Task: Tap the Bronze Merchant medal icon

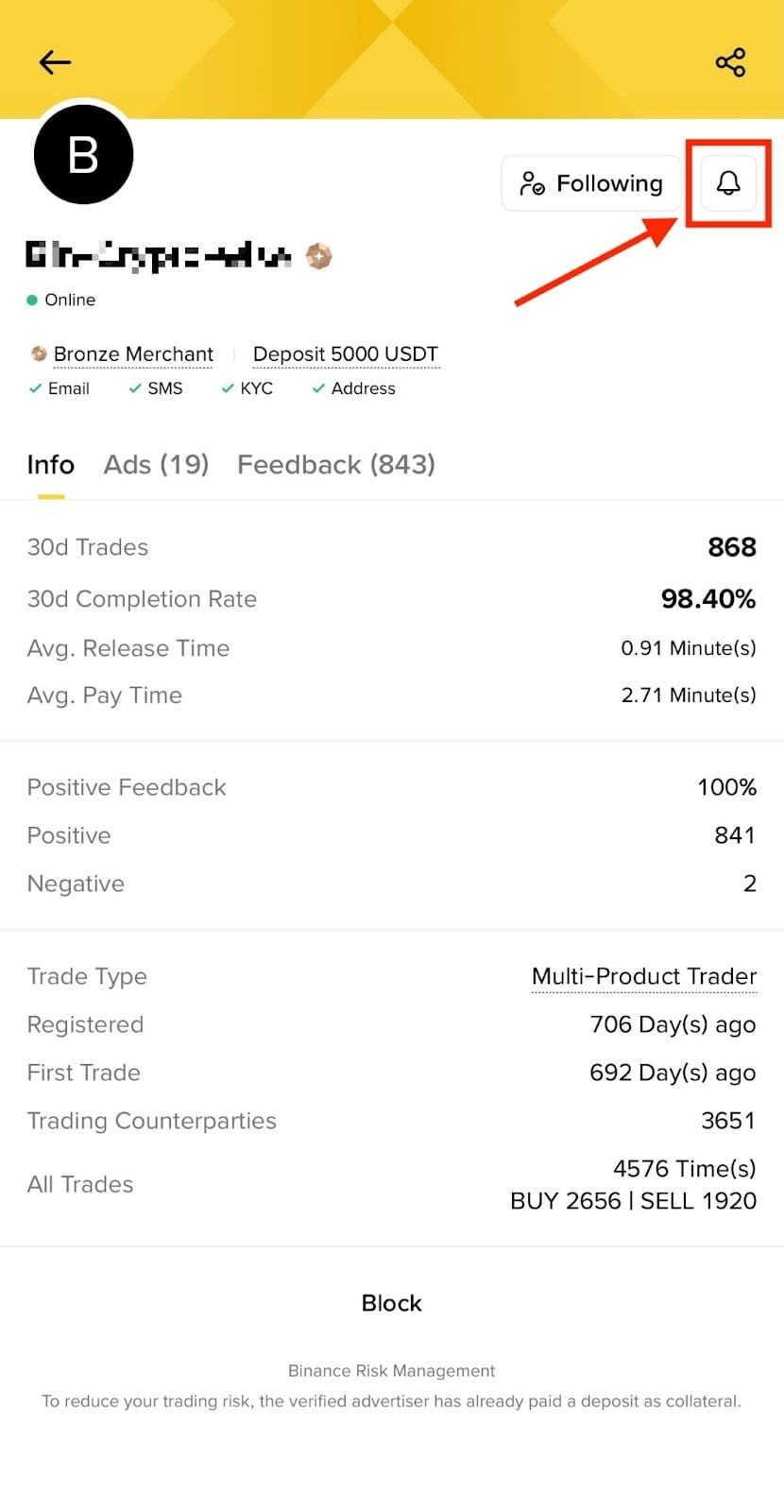Action: 39,354
